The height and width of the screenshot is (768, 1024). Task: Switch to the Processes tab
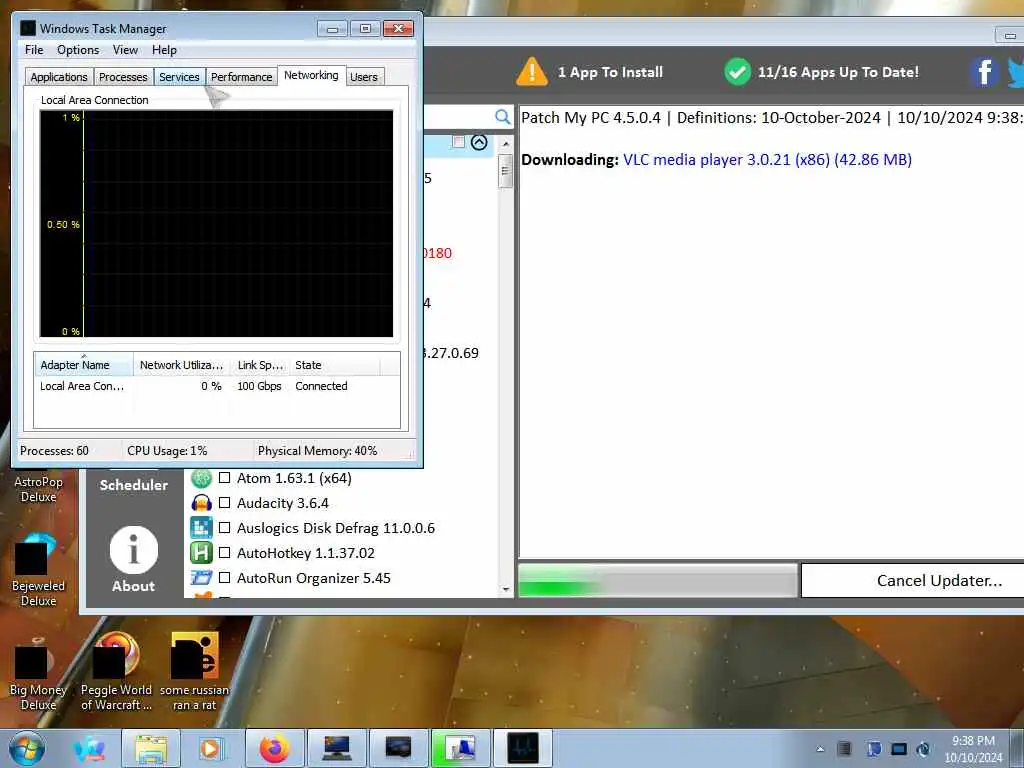(123, 77)
